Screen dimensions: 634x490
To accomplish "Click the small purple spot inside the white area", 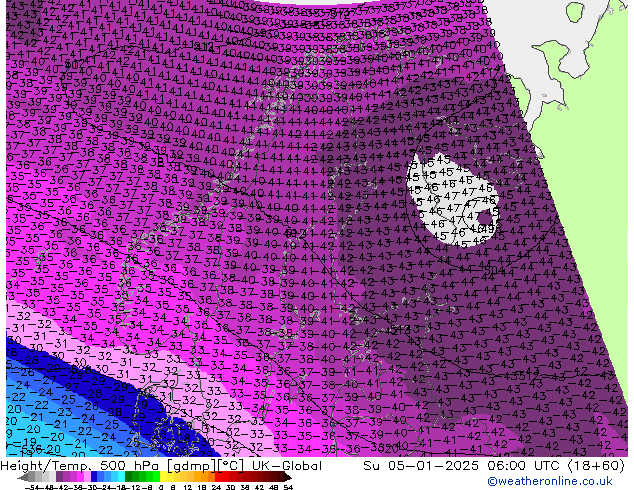I will pyautogui.click(x=485, y=218).
